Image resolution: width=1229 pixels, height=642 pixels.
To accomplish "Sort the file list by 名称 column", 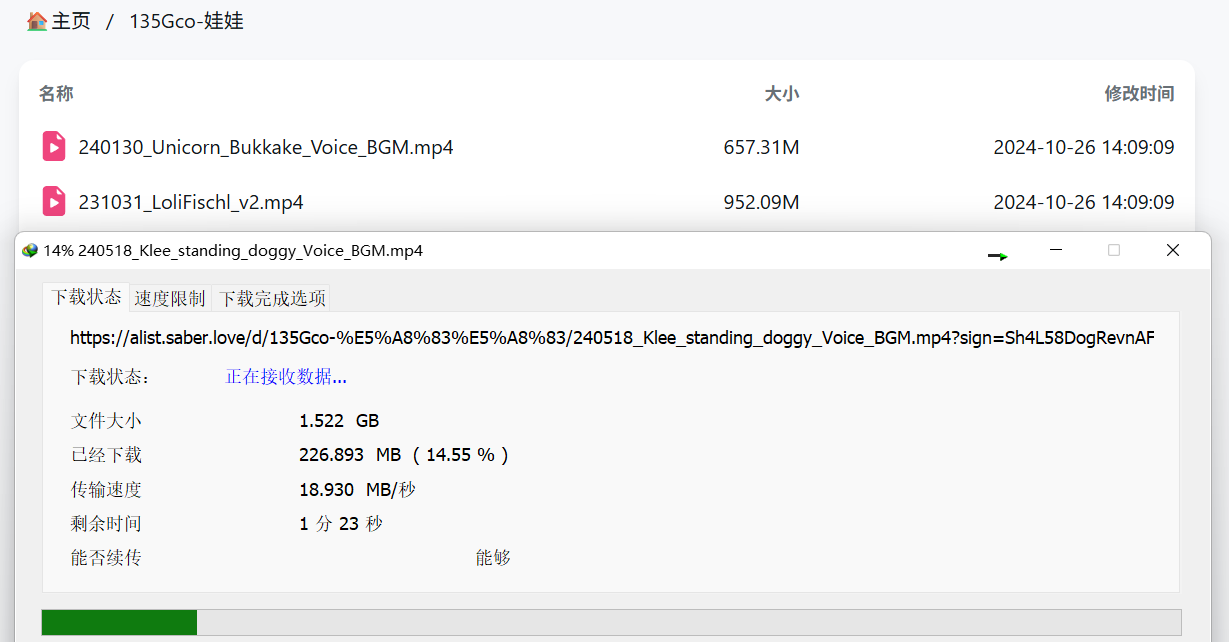I will pyautogui.click(x=56, y=93).
